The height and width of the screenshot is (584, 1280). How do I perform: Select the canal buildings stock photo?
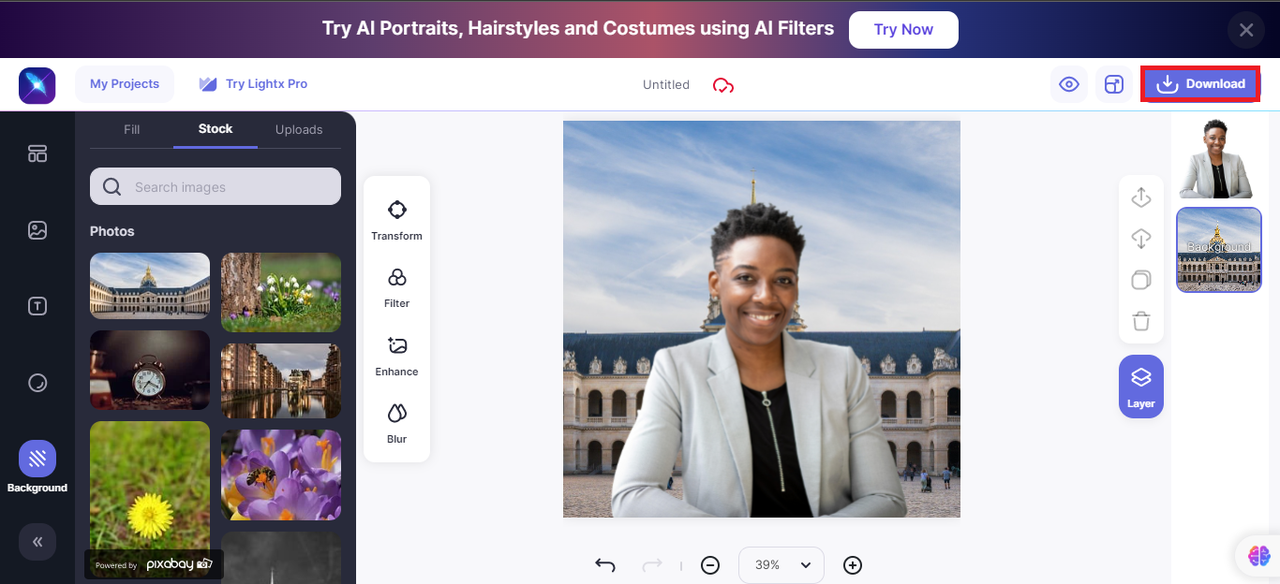click(x=281, y=381)
